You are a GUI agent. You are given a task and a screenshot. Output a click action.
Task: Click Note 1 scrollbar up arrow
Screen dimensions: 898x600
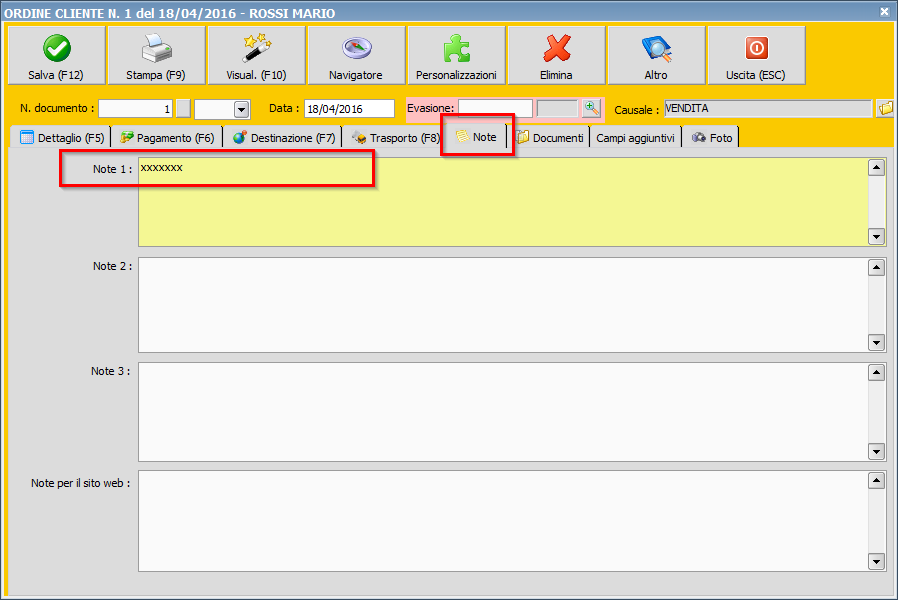pos(876,168)
